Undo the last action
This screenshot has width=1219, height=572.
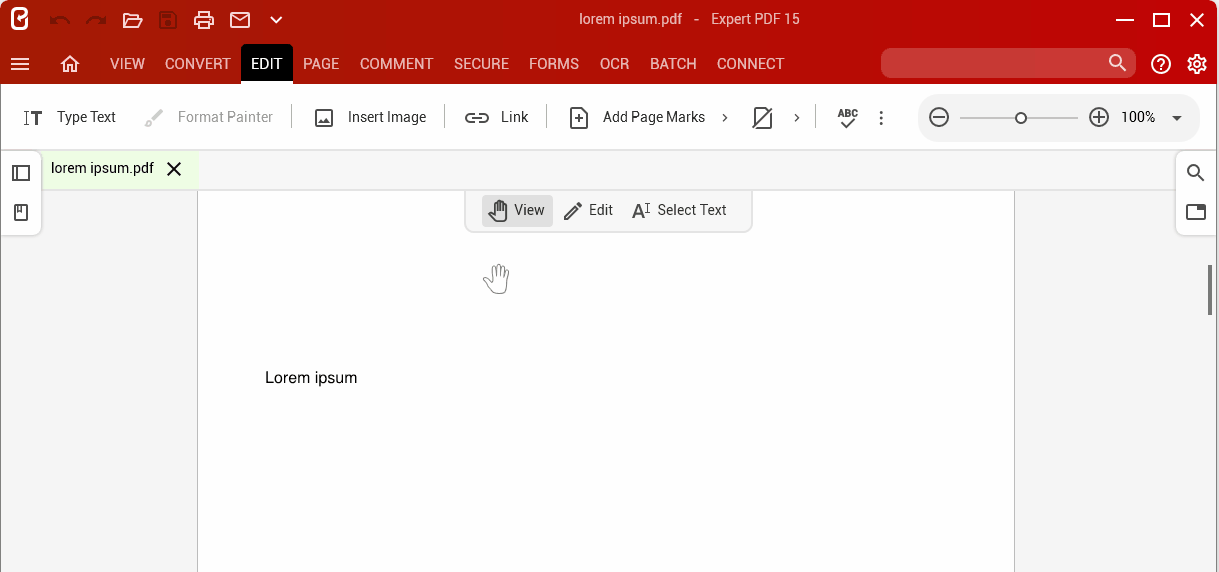(x=60, y=20)
